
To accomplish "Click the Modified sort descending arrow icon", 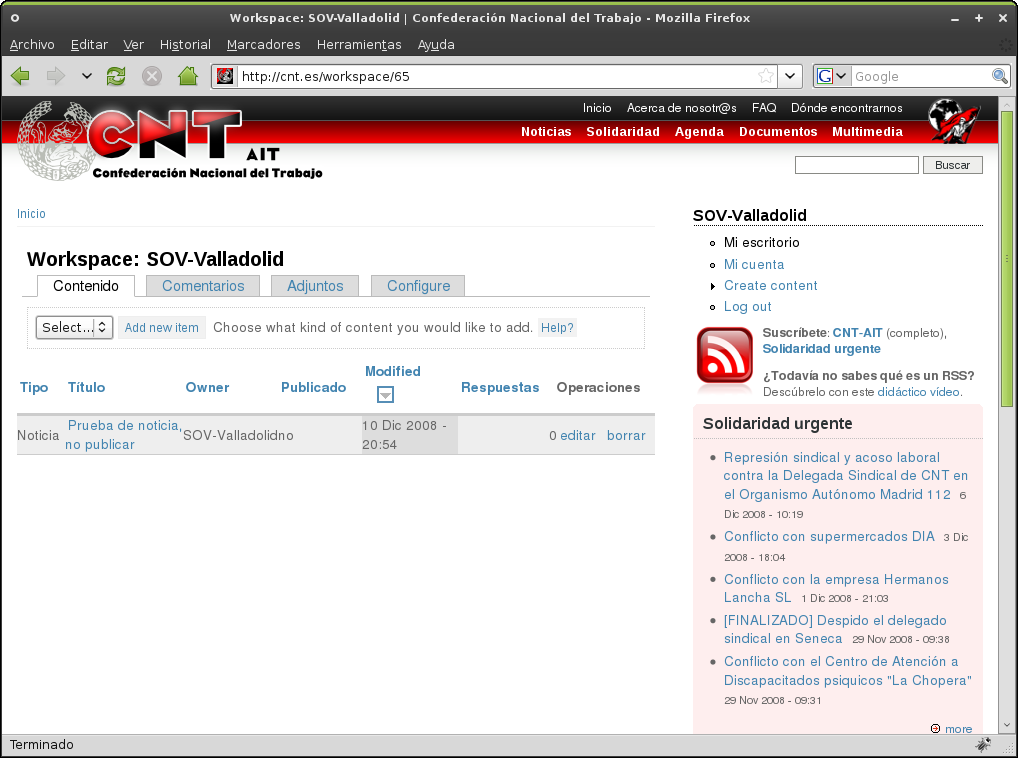I will tap(385, 395).
